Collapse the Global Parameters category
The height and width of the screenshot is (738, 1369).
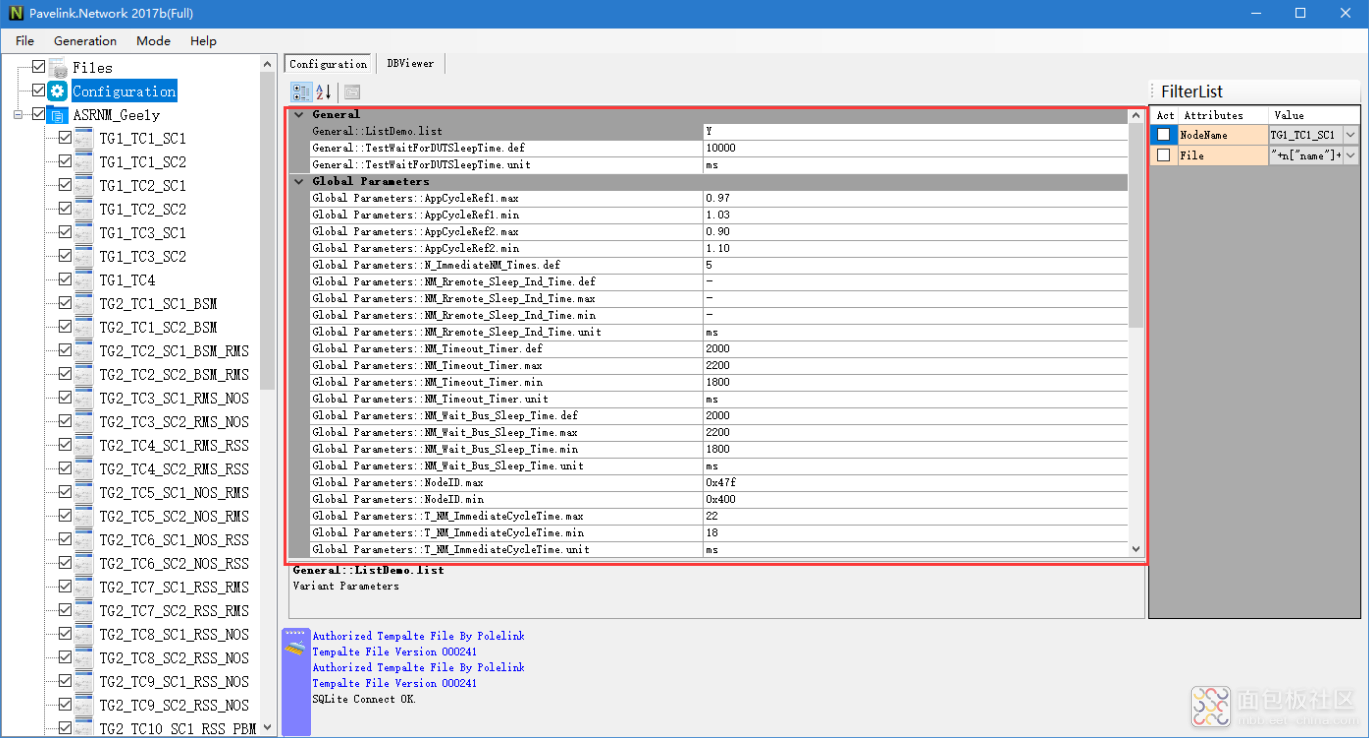[x=298, y=182]
